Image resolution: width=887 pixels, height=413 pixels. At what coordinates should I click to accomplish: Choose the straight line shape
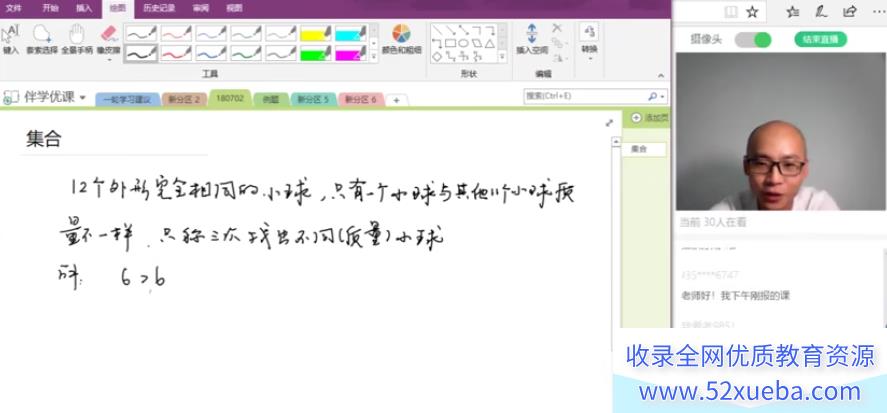click(x=437, y=30)
